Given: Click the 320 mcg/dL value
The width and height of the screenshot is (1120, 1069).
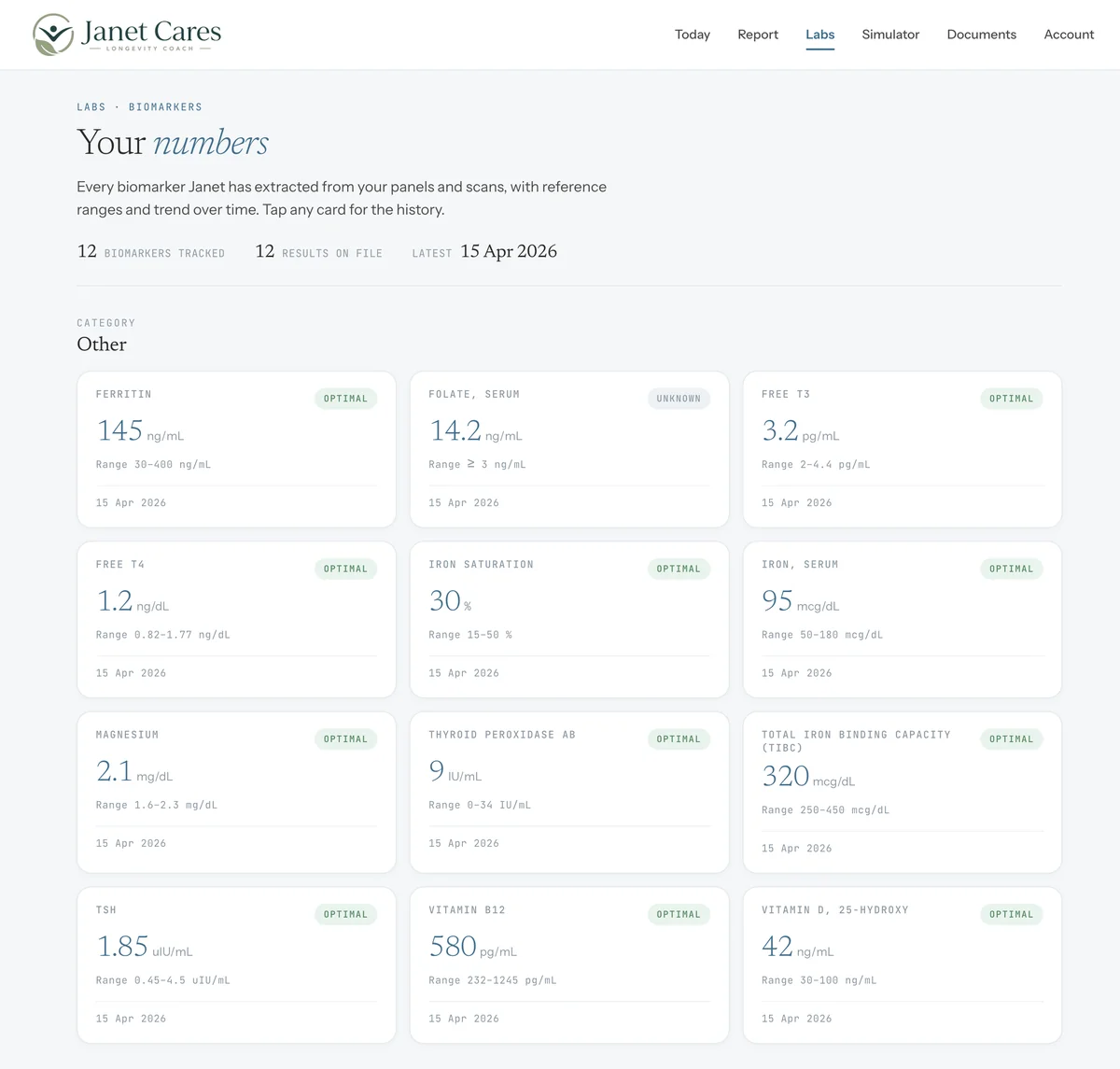Looking at the screenshot, I should (808, 777).
